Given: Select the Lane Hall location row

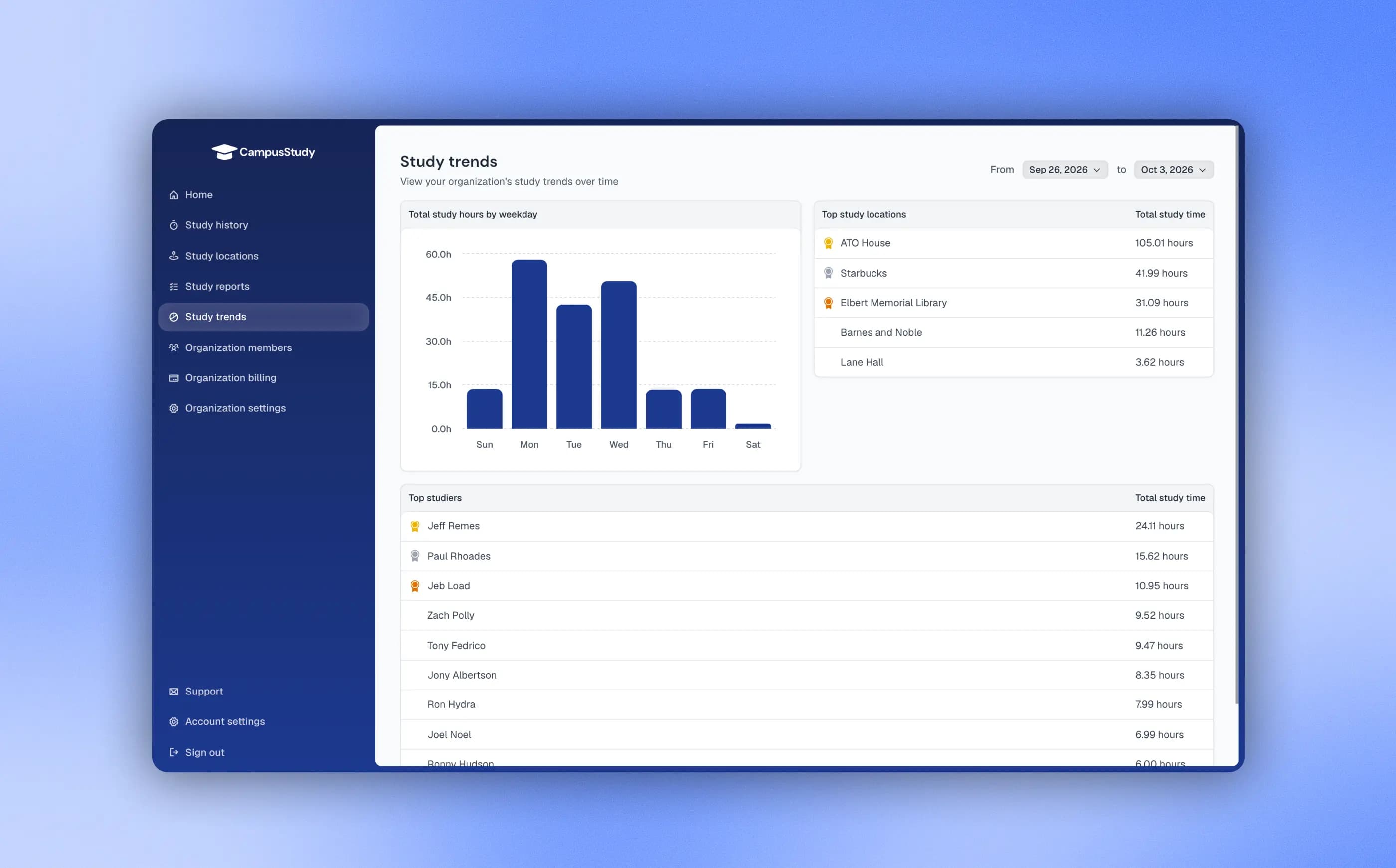Looking at the screenshot, I should (1014, 362).
